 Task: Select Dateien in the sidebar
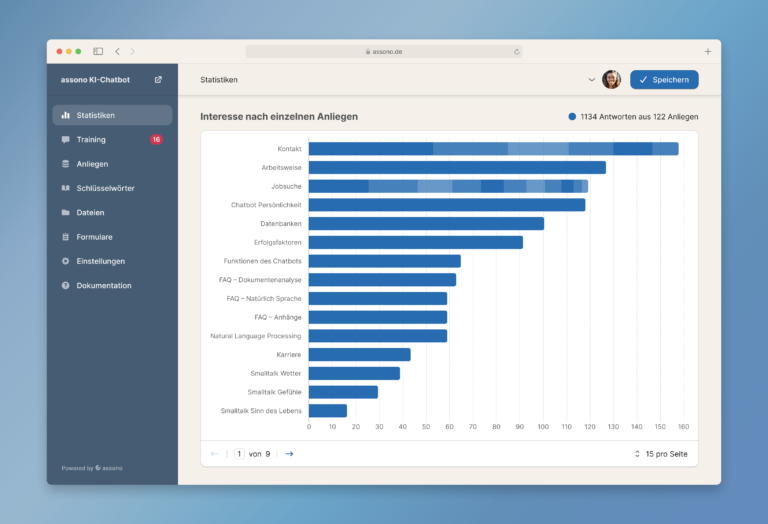click(112, 213)
